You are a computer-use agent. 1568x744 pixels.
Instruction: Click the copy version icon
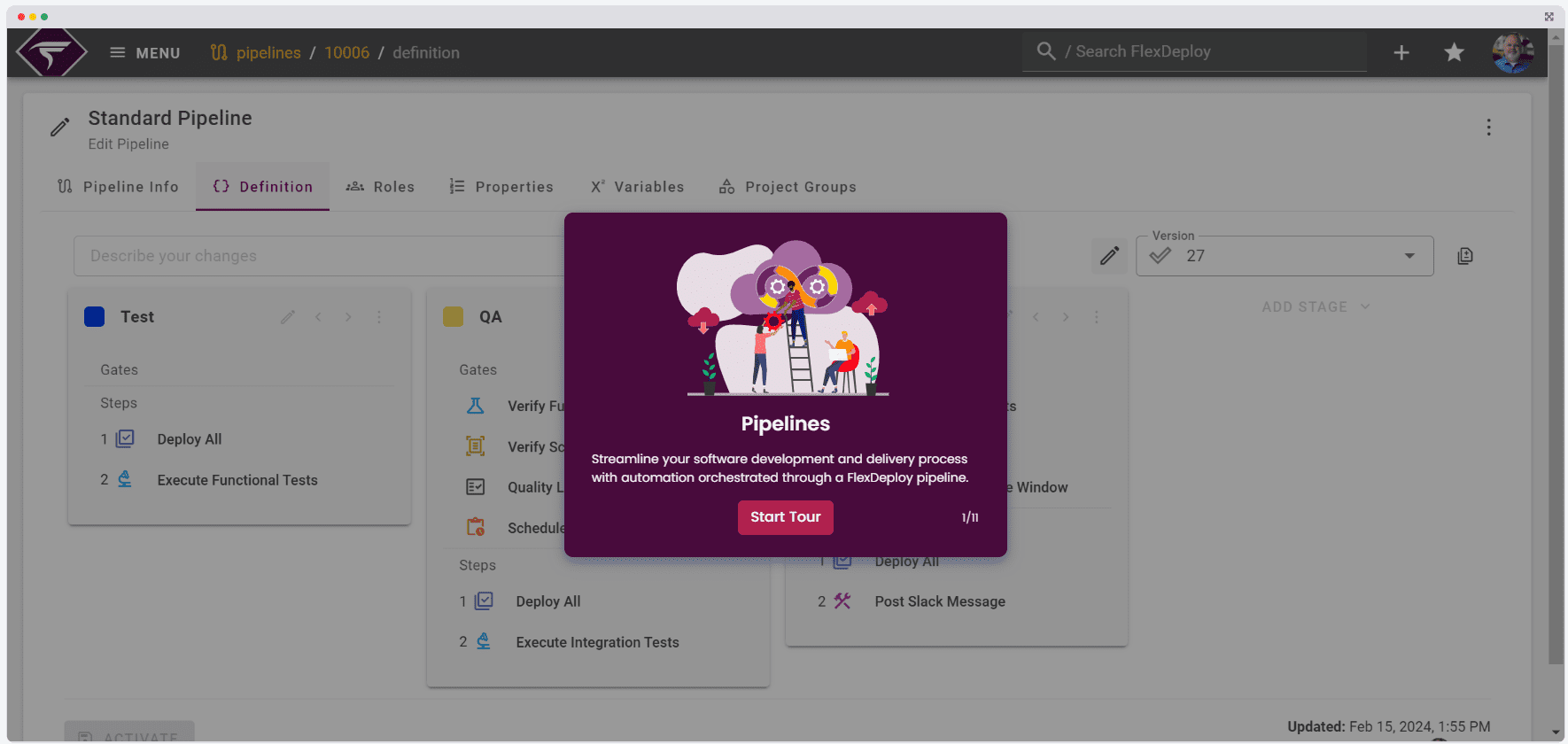pos(1465,256)
